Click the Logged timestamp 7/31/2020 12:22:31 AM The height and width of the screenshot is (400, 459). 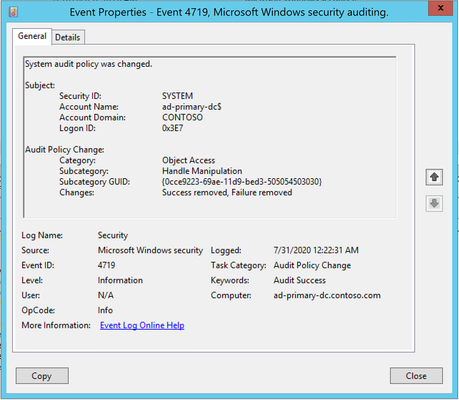click(x=316, y=250)
